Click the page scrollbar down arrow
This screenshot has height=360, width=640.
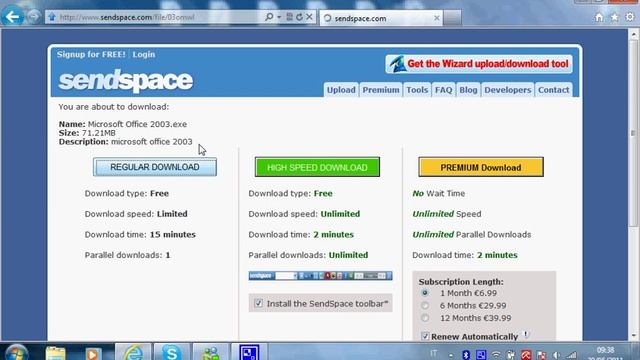633,336
